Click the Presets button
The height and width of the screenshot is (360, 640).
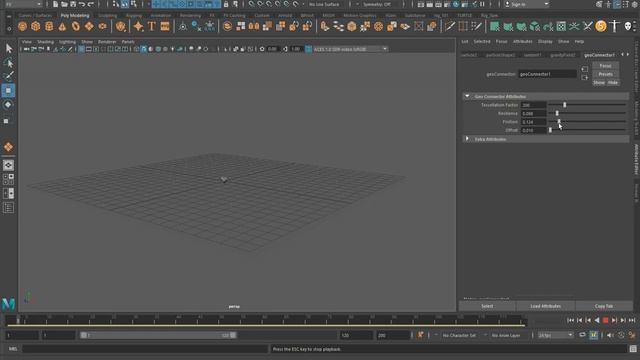point(605,74)
